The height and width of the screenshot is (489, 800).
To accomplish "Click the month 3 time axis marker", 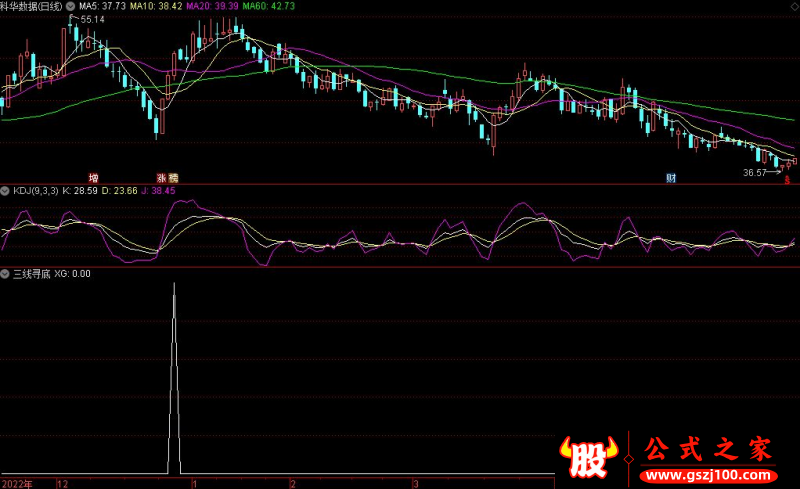I will (x=416, y=484).
